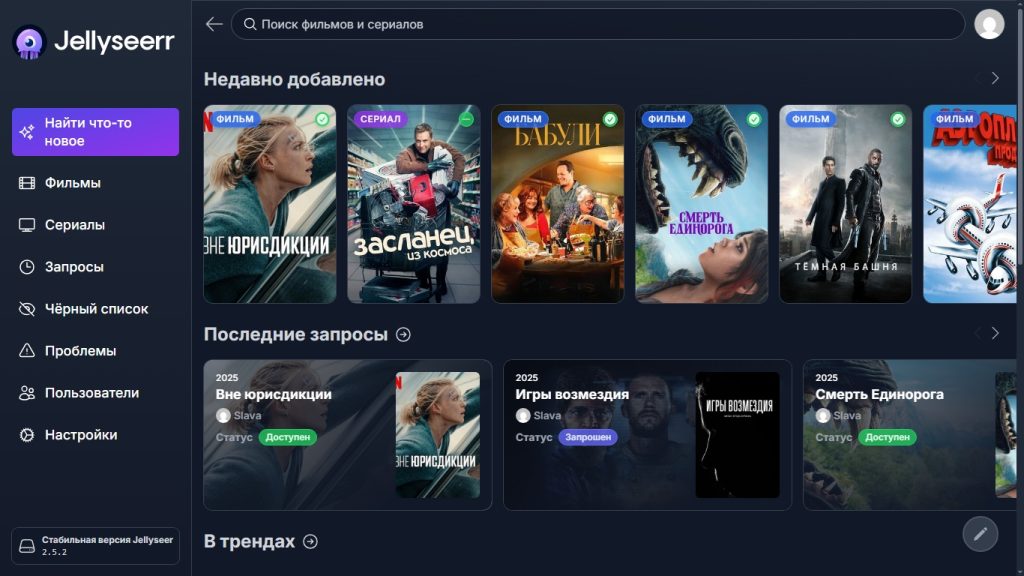The image size is (1024, 576).
Task: Click the partial status badge on Засланец из космоса
Action: 466,119
